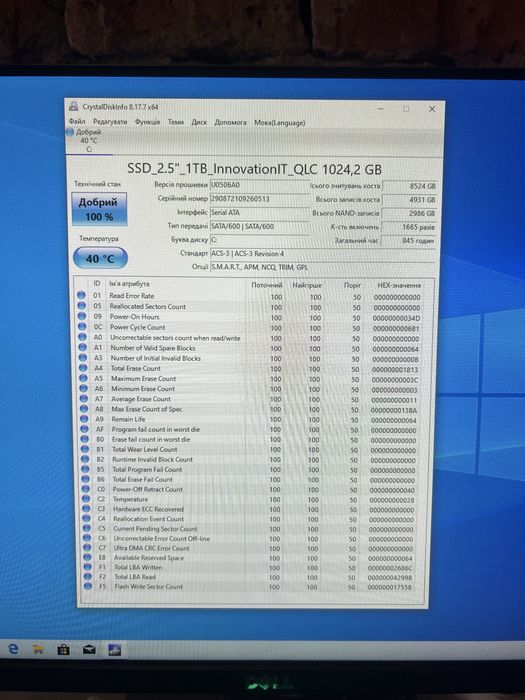
Task: Click the ACS-3 Revision 4 standard field
Action: [x=322, y=254]
